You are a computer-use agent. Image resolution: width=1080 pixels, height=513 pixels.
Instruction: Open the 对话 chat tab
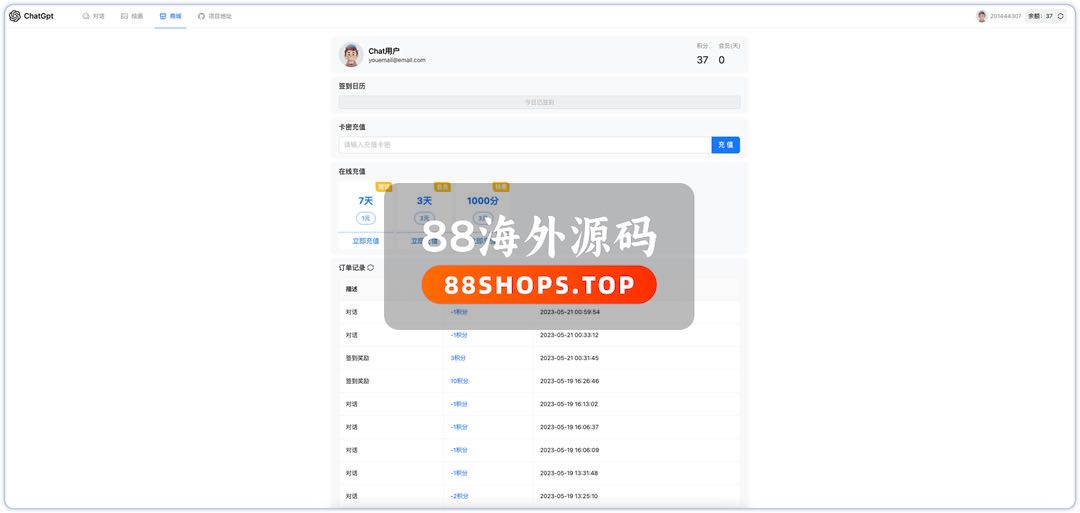[x=93, y=16]
